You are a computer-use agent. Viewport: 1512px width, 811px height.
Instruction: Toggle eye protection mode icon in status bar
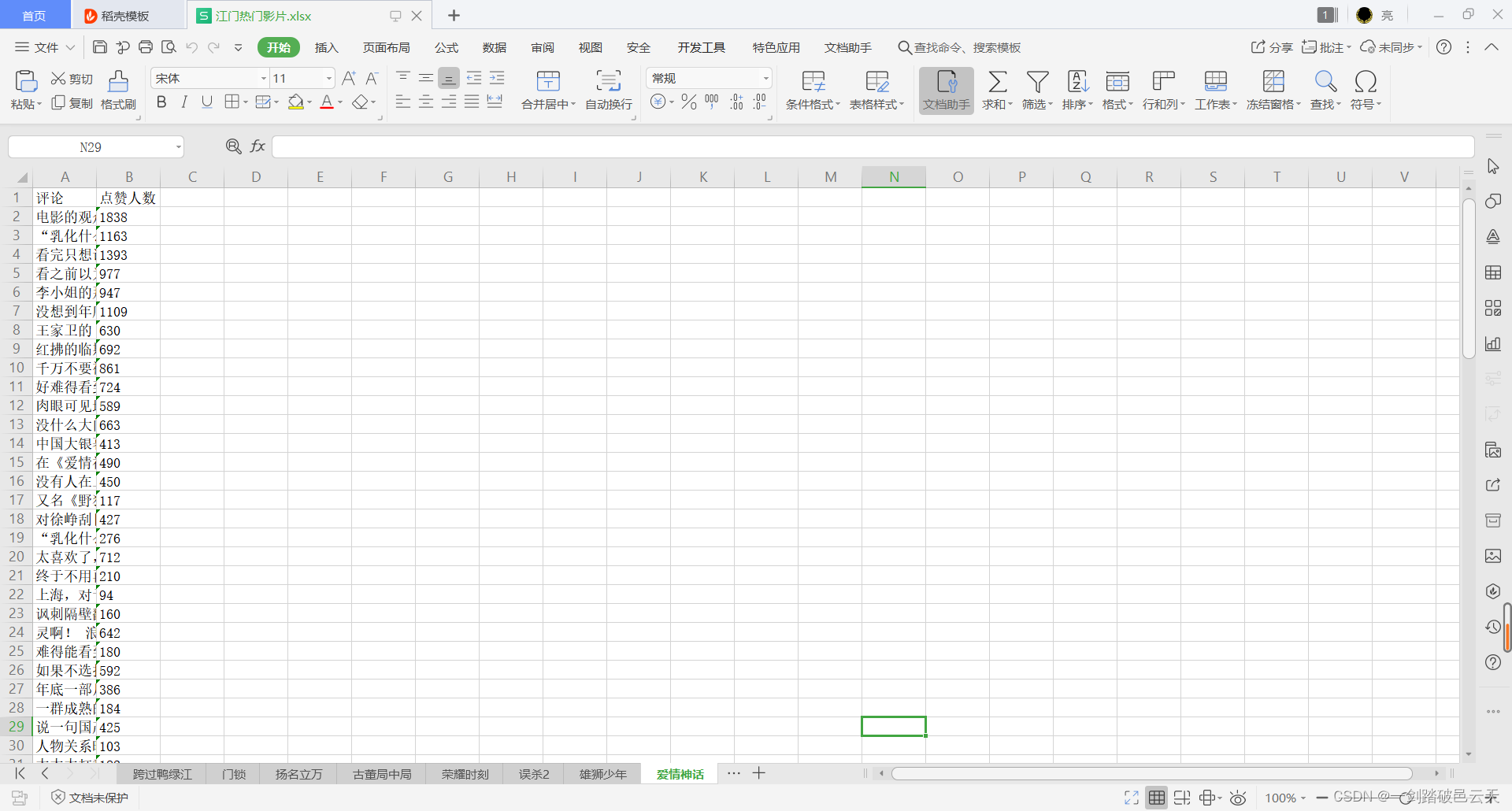(1238, 798)
